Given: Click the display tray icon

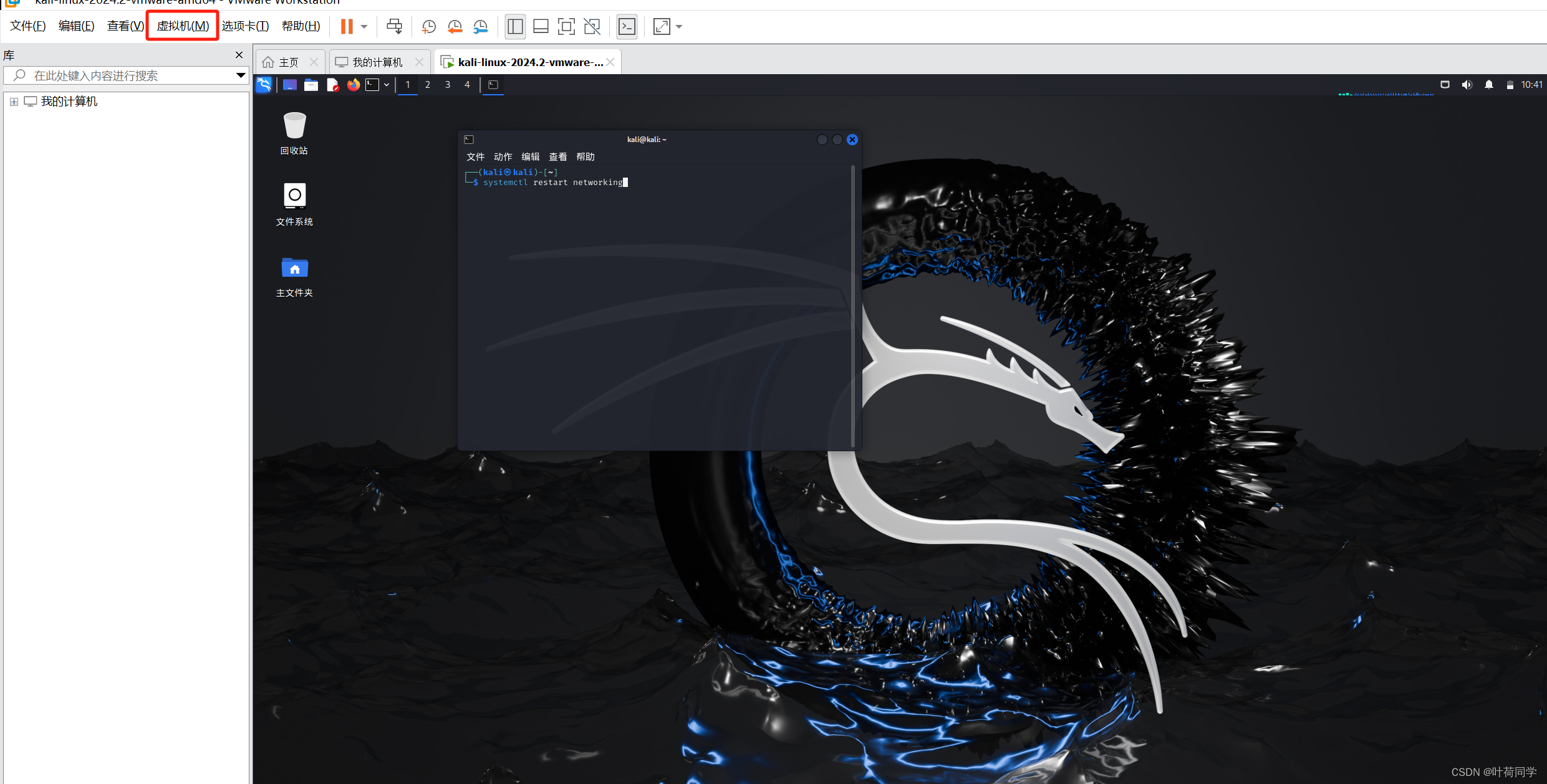Looking at the screenshot, I should 1445,85.
